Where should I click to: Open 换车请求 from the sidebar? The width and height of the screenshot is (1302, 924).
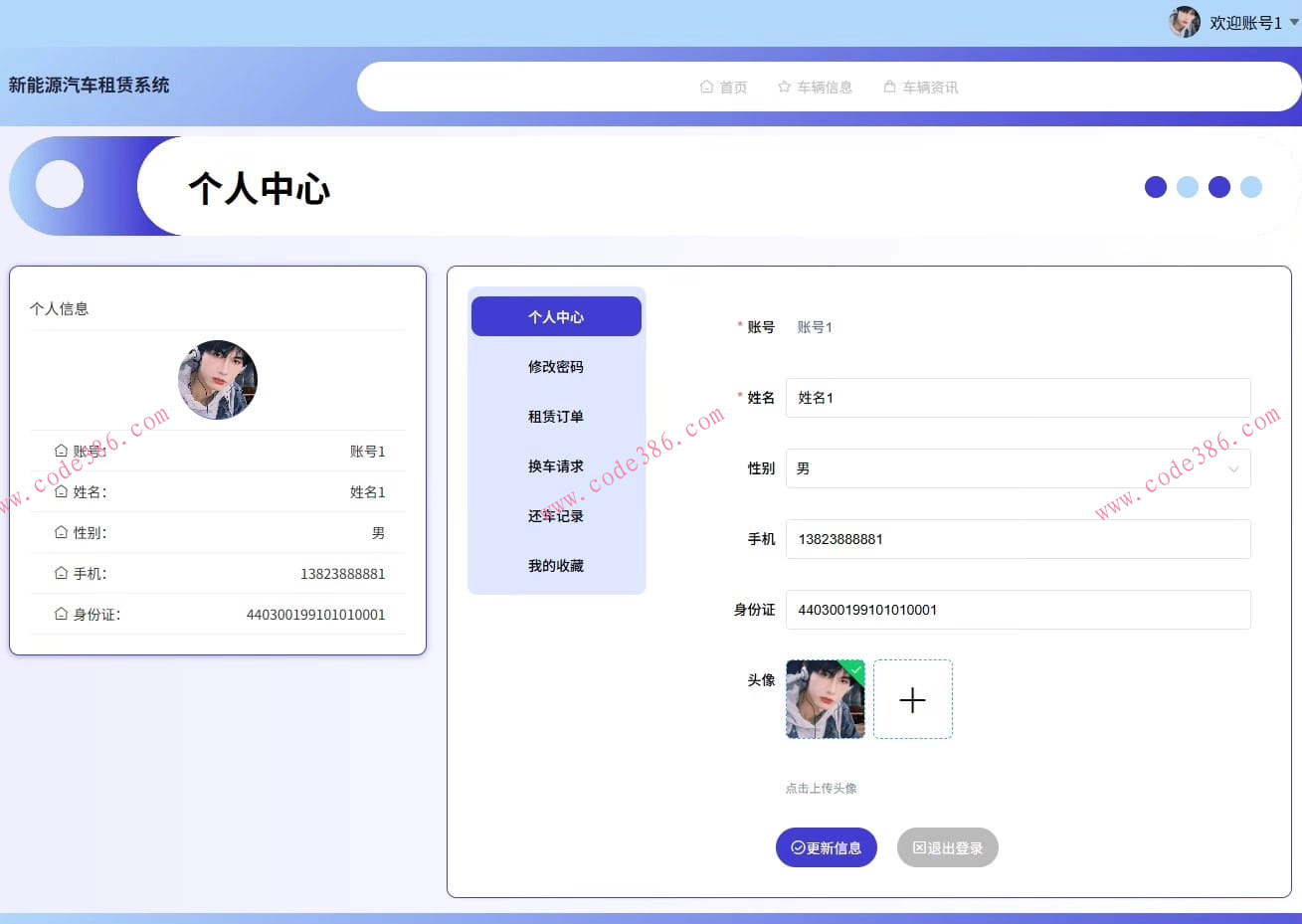(555, 465)
